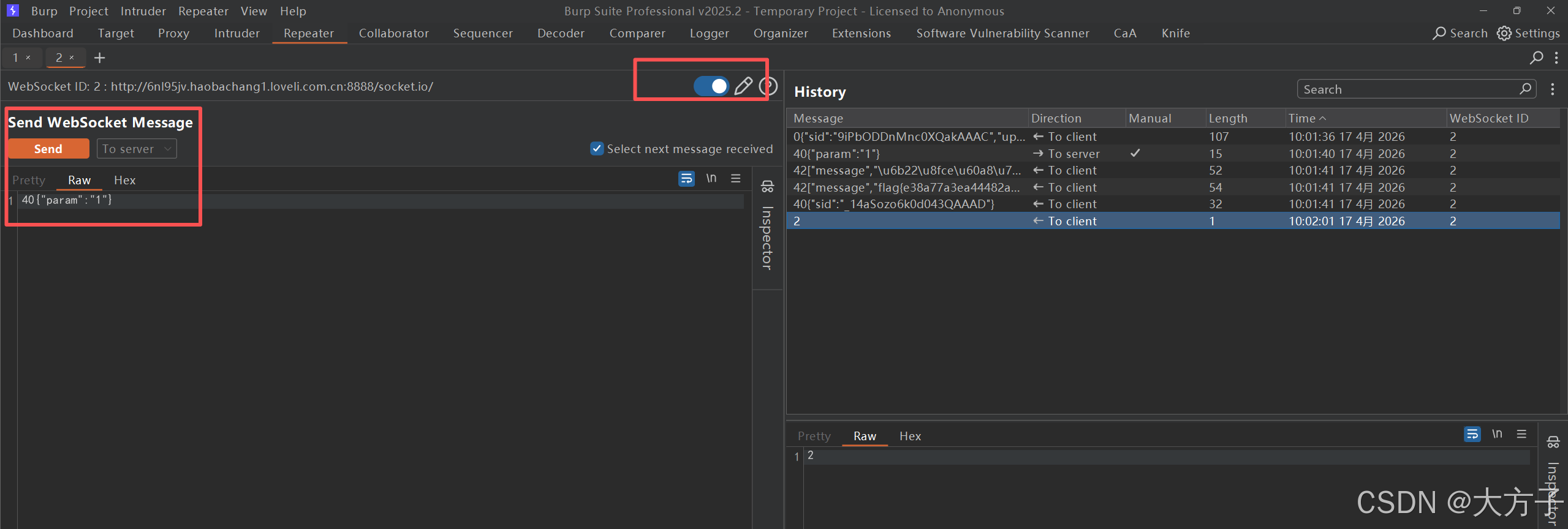Close Repeater tab 2
The height and width of the screenshot is (529, 1568).
point(72,58)
